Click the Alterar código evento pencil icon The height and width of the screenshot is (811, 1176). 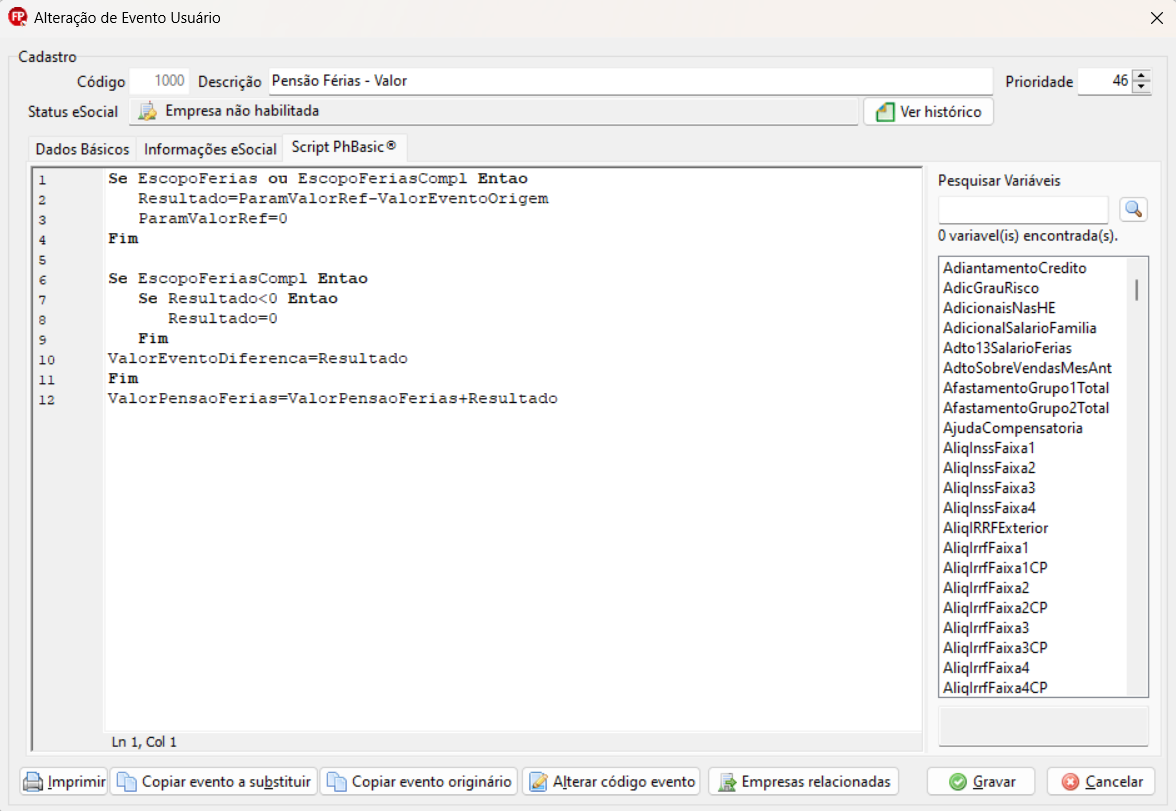click(538, 782)
